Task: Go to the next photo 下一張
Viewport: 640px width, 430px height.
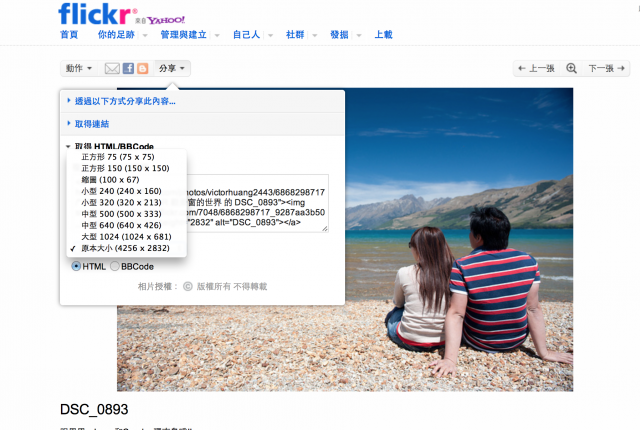Action: click(607, 69)
